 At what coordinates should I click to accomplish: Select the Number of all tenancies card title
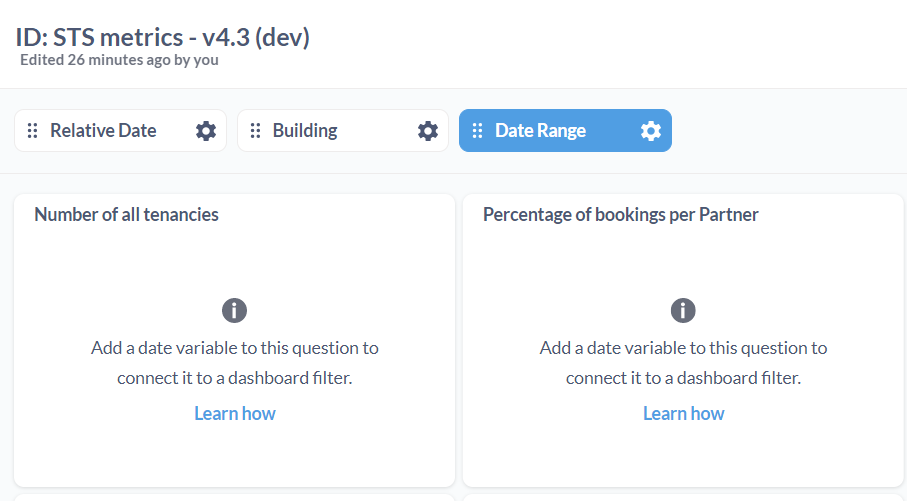[x=126, y=215]
